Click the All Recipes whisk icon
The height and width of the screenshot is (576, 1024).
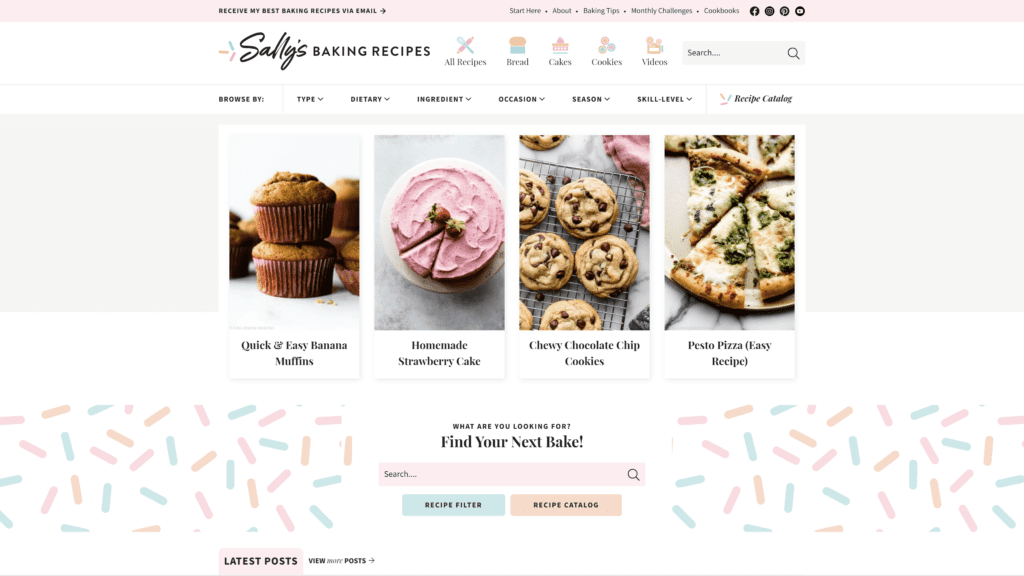pyautogui.click(x=465, y=45)
